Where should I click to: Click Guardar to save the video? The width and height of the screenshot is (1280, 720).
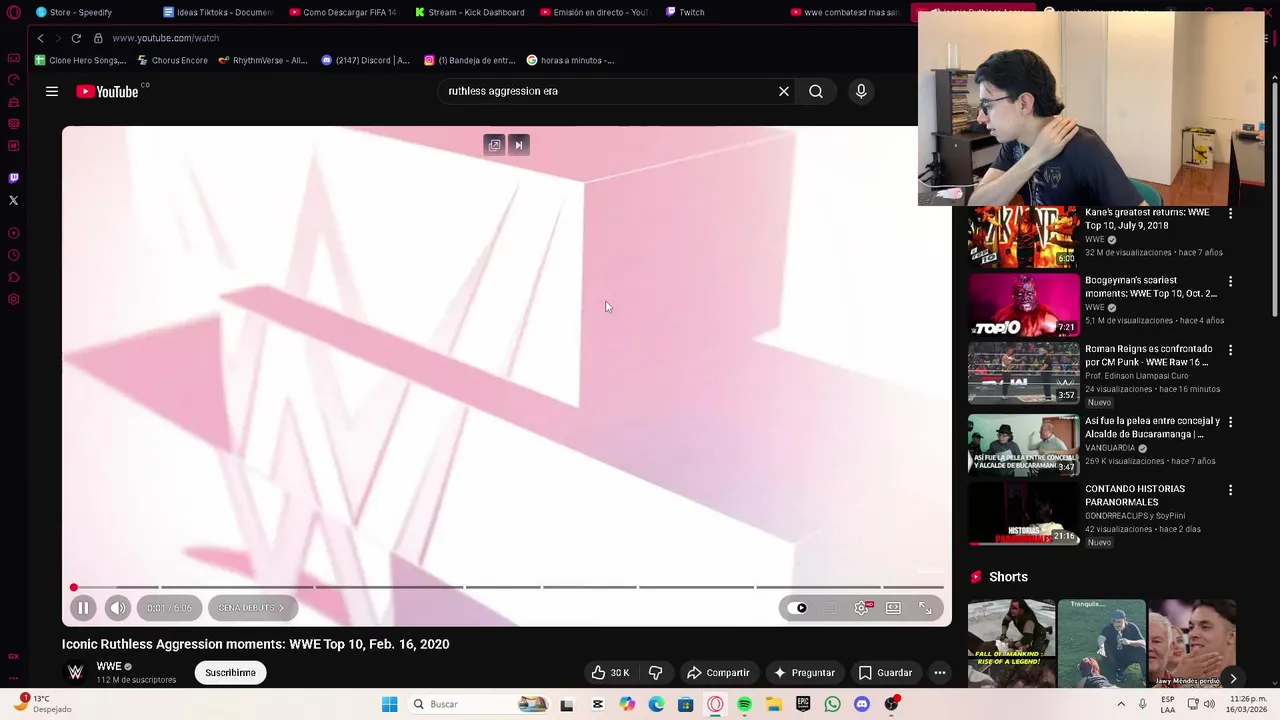886,673
